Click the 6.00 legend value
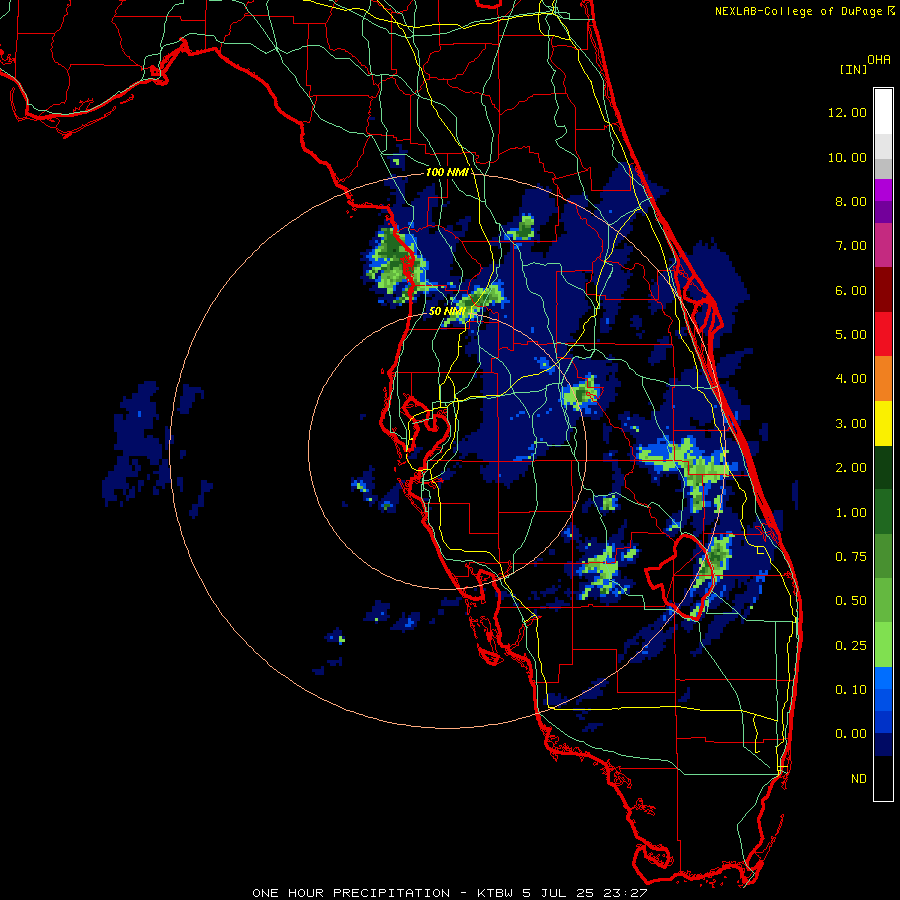 pos(851,290)
